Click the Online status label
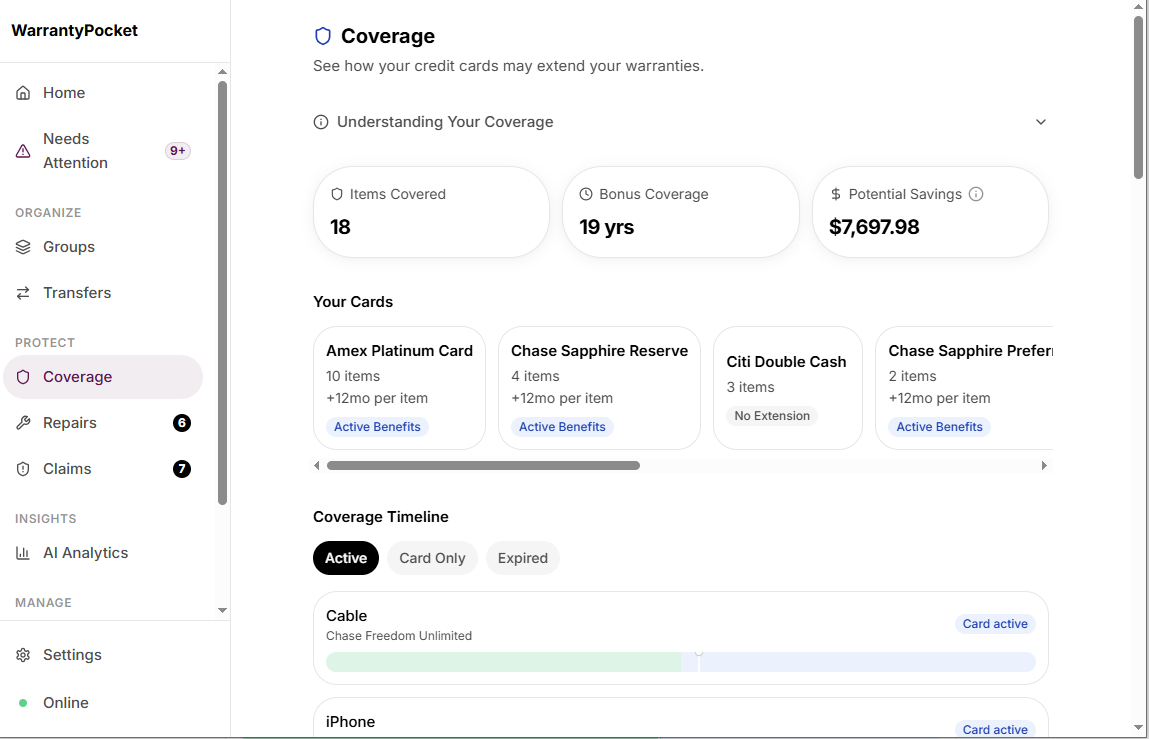The image size is (1149, 739). (66, 703)
